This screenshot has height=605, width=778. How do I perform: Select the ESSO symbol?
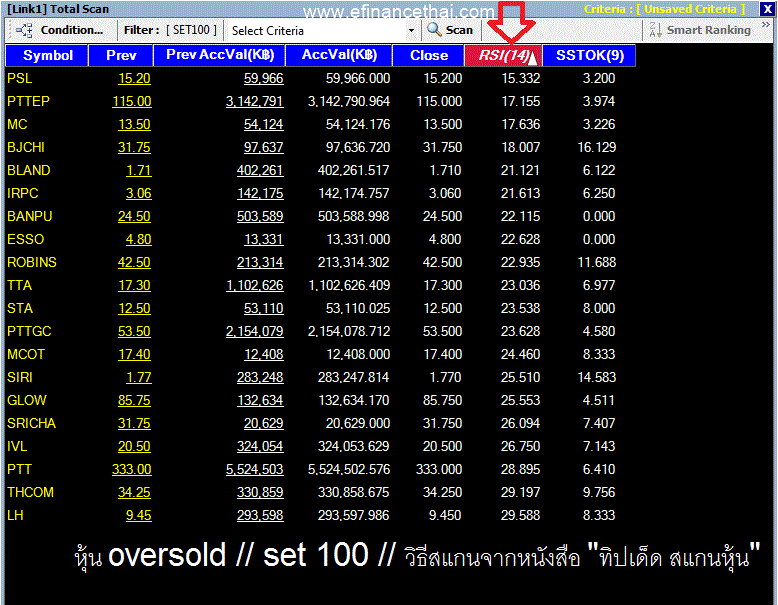click(26, 239)
